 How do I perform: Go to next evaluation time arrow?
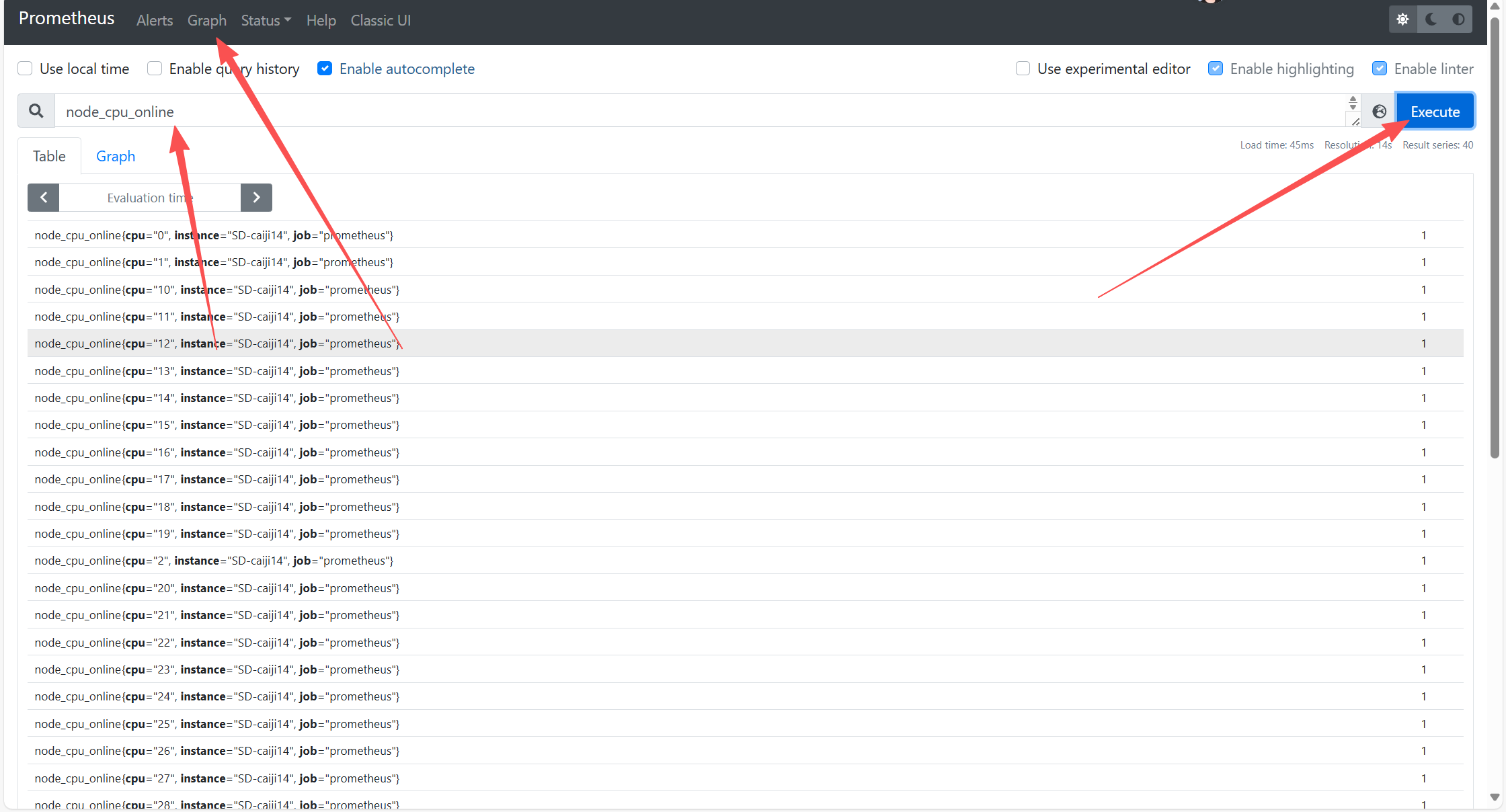pos(256,198)
